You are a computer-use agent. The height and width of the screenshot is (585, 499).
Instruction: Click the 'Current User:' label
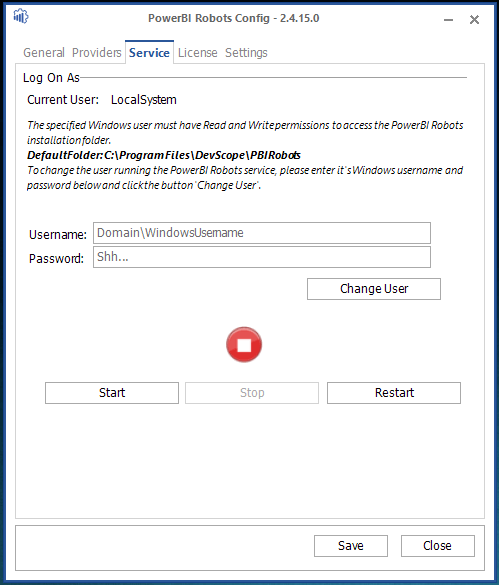[63, 100]
